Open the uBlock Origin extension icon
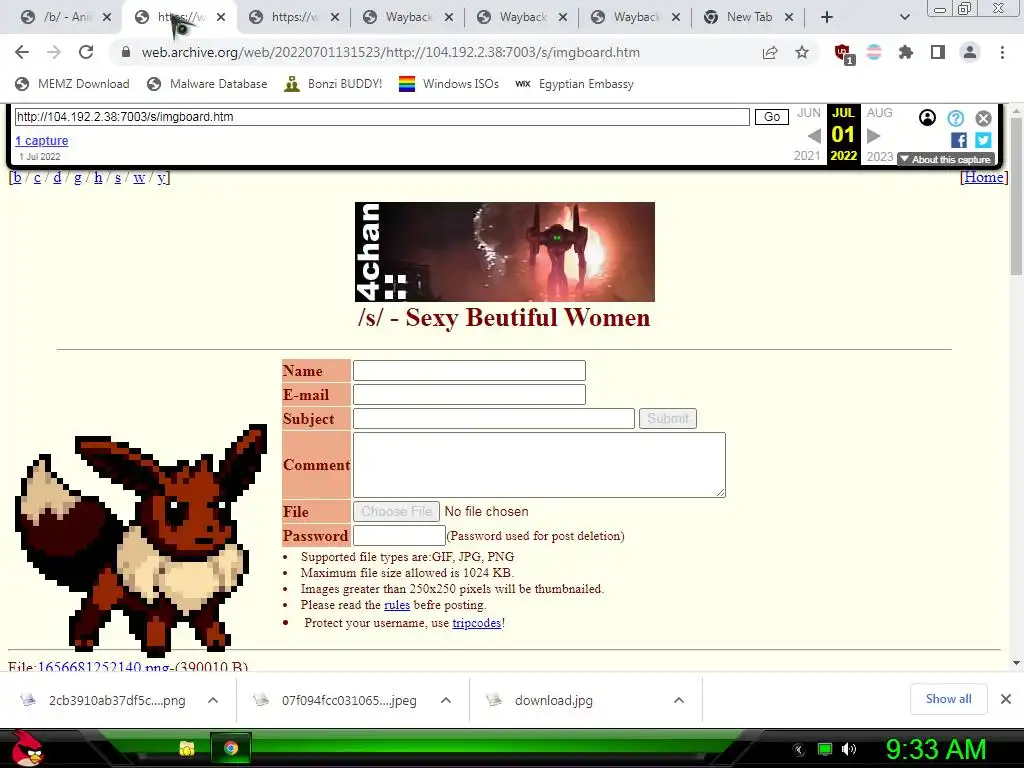This screenshot has height=768, width=1024. [x=843, y=53]
